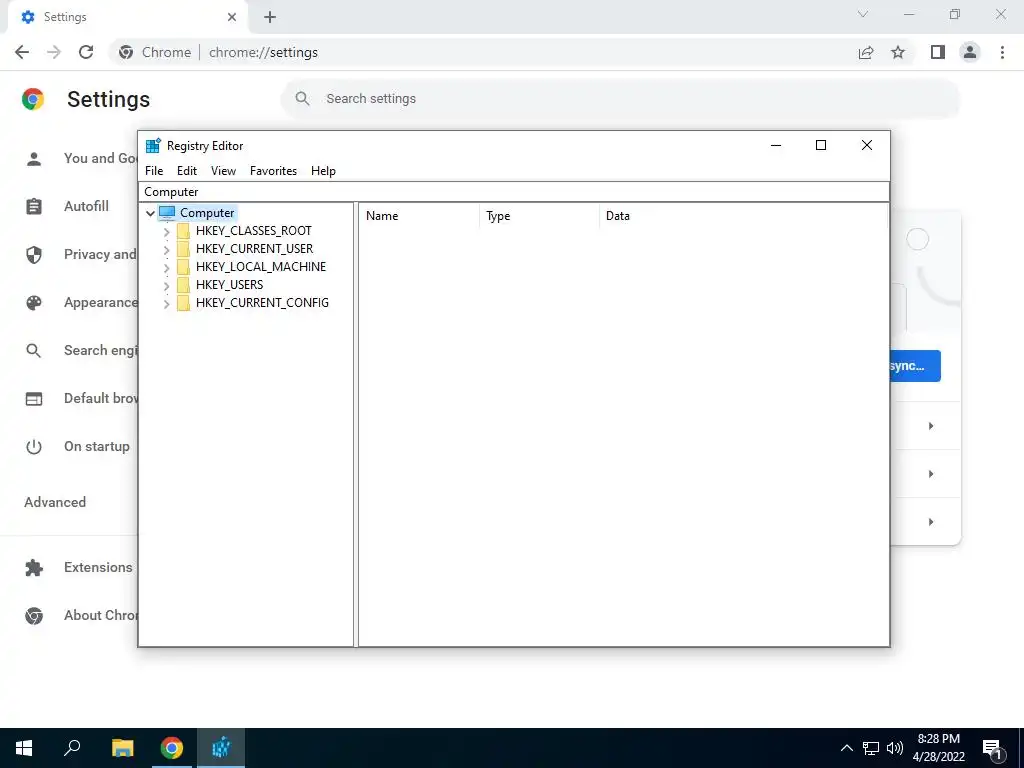The image size is (1024, 768).
Task: Expand the Advanced section in Chrome Settings
Action: click(x=55, y=502)
